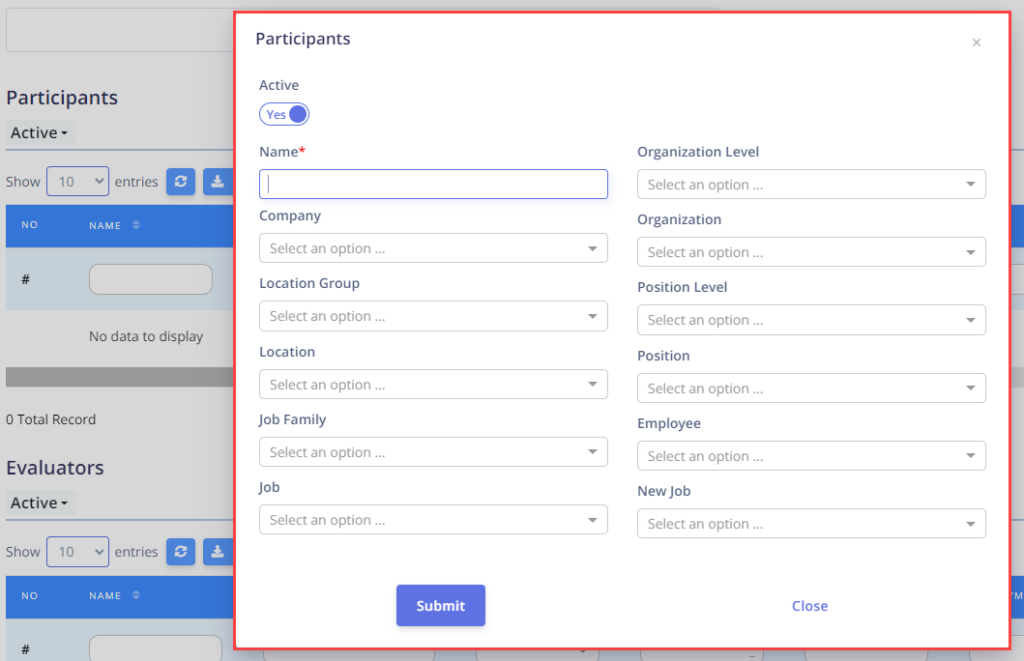Sort Evaluators table by Name column
Screen dimensions: 1024x661
coord(136,595)
